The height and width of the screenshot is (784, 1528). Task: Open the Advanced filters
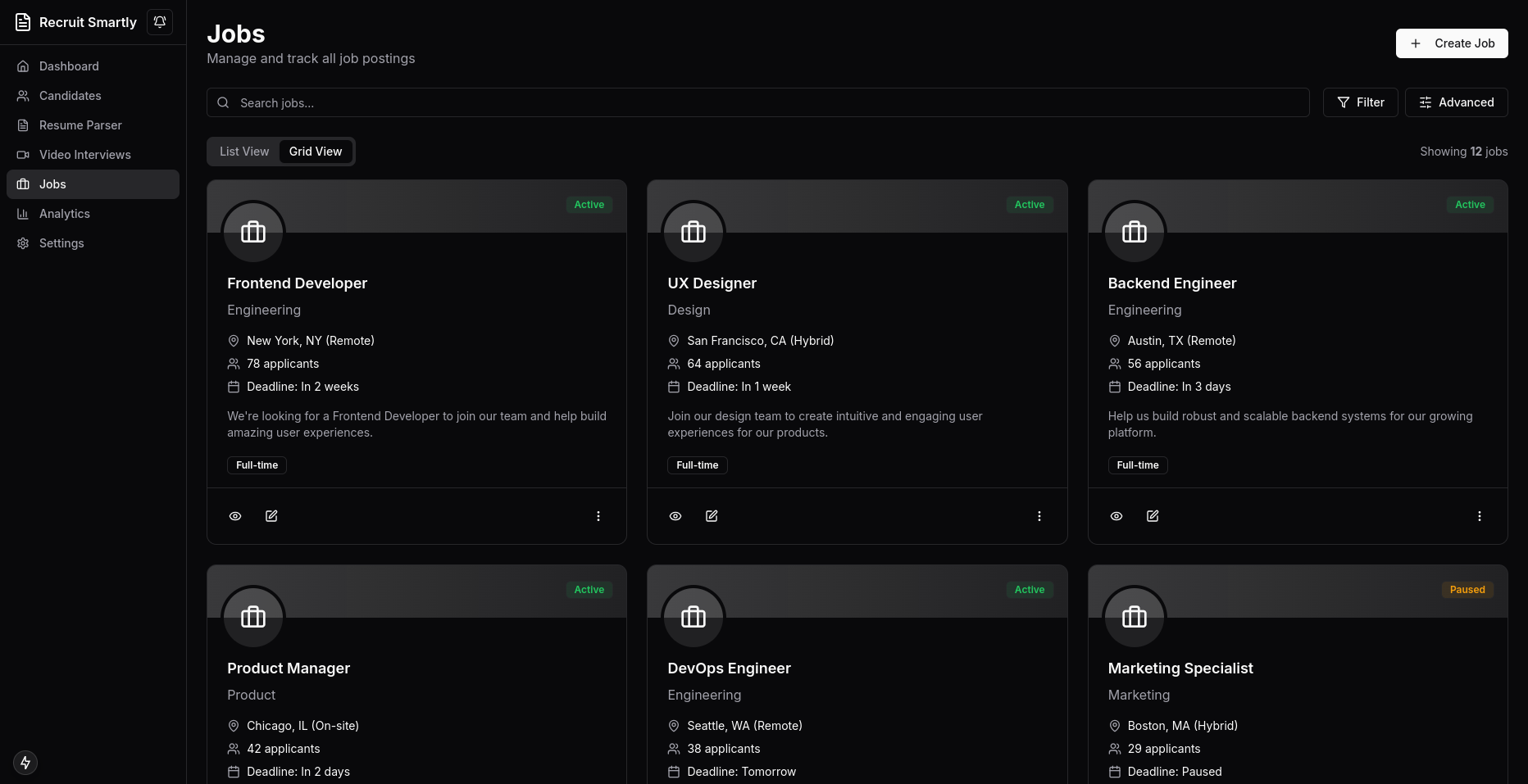[1457, 102]
